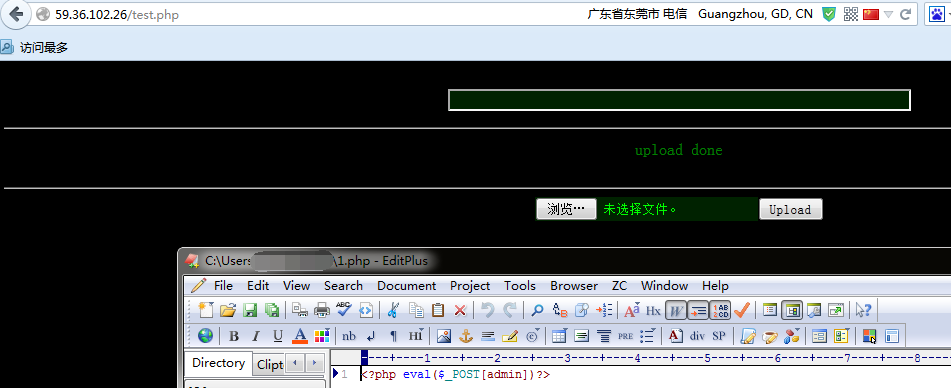Open the special character © dropdown

[533, 335]
